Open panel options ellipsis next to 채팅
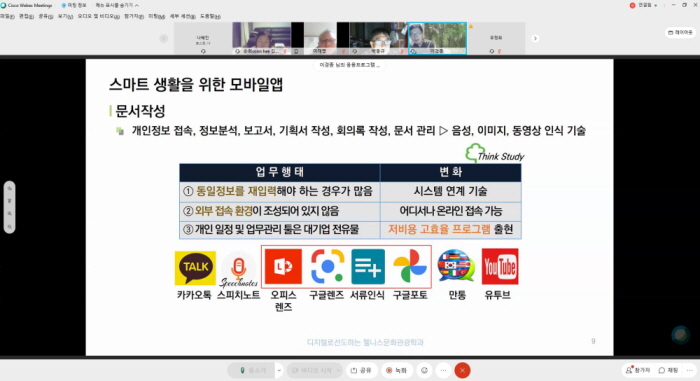Screen dimensions: 700x381 [690, 370]
